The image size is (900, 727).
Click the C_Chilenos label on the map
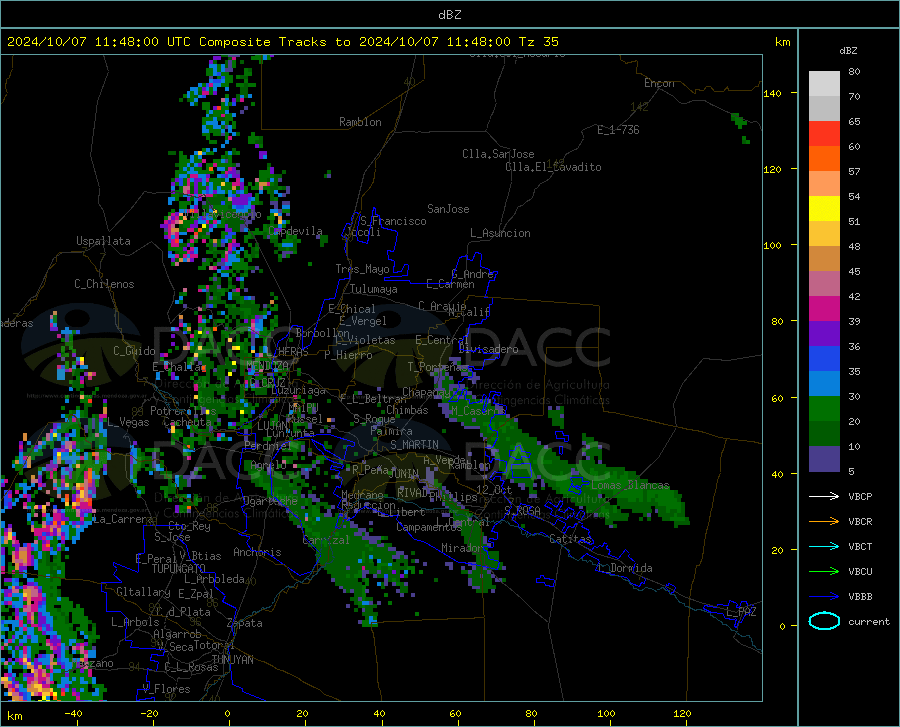tap(104, 284)
